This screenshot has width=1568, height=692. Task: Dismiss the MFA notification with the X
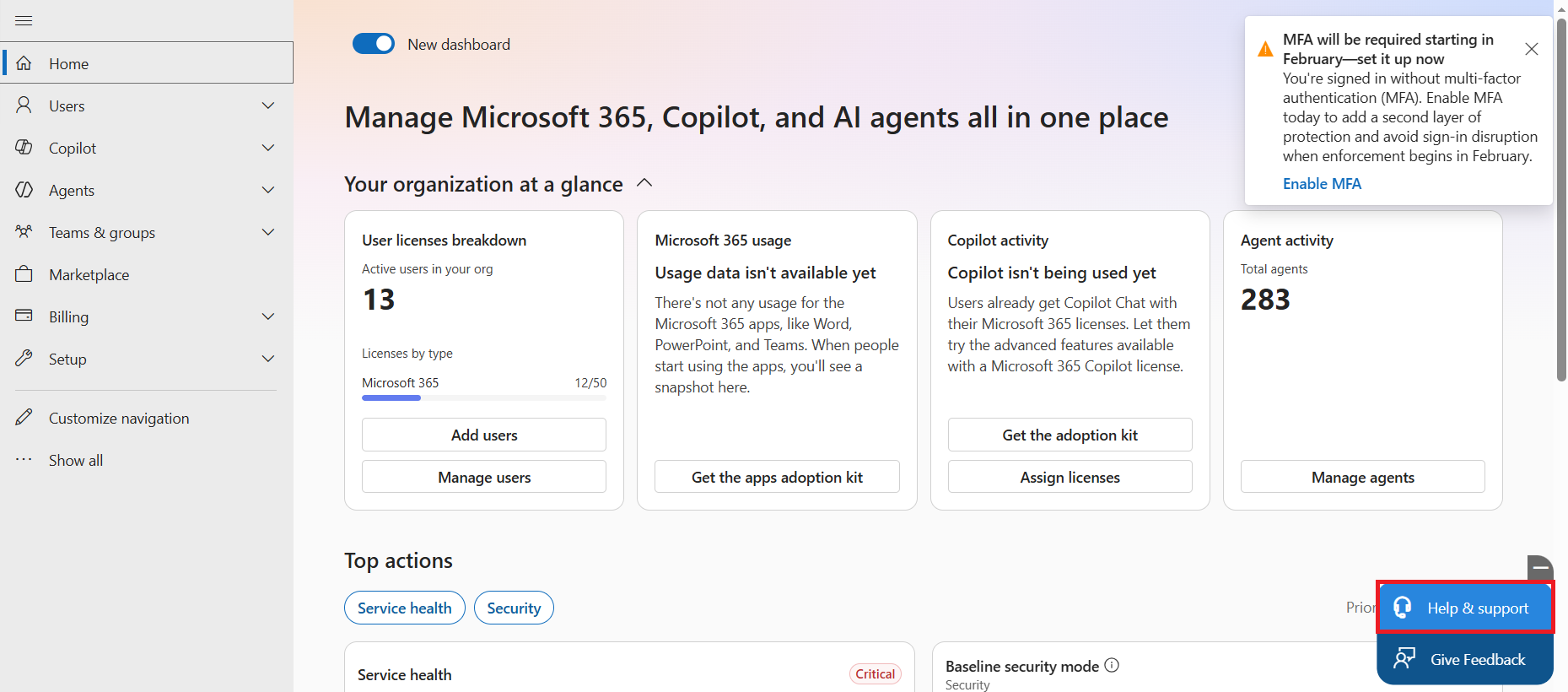(x=1532, y=49)
